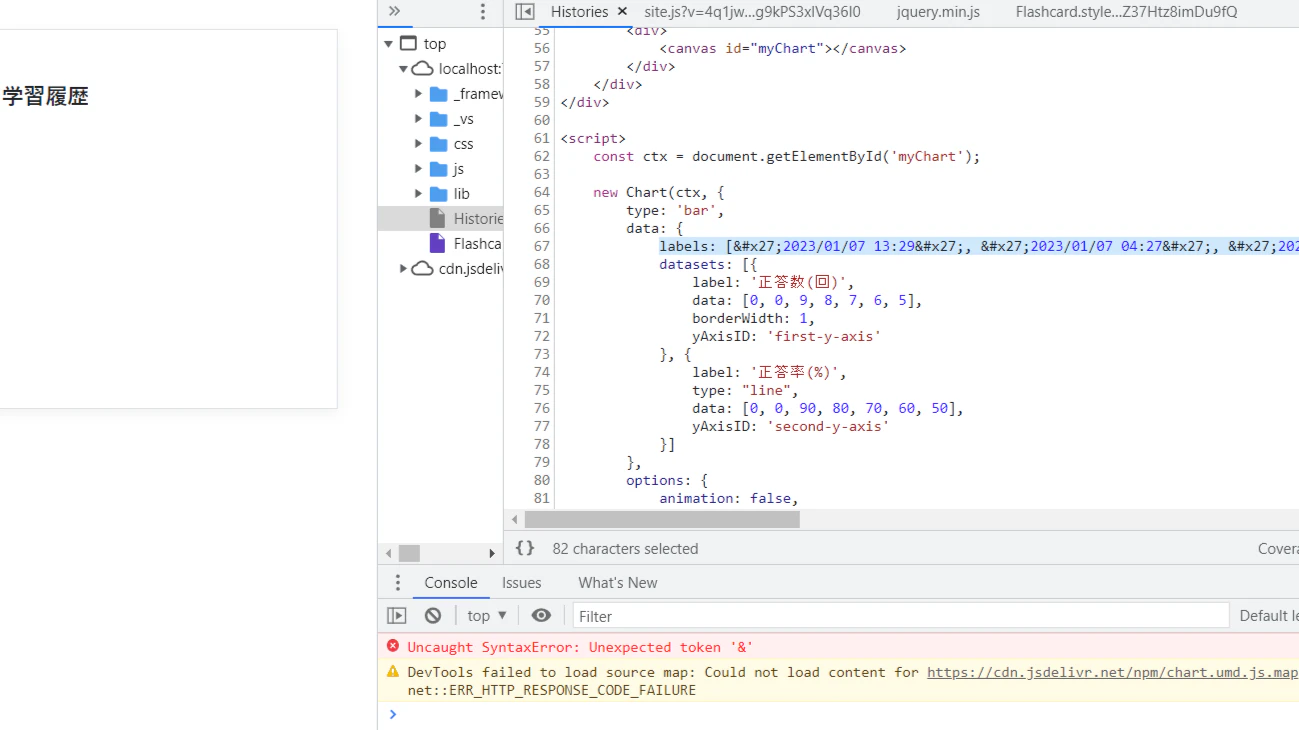Click line number 64 in gutter

[x=541, y=192]
